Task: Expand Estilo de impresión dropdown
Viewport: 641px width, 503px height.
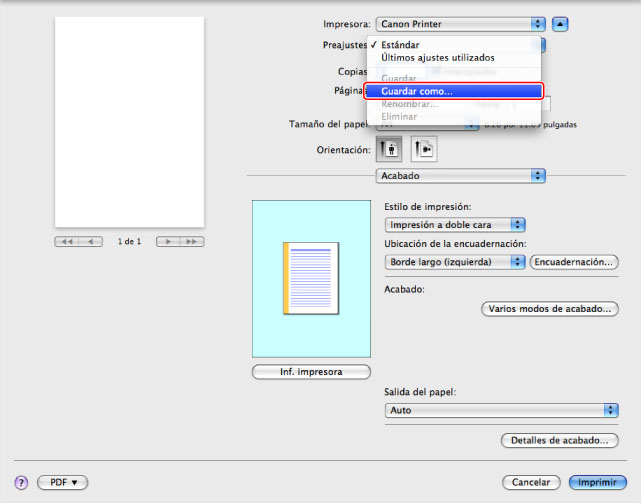Action: (455, 225)
